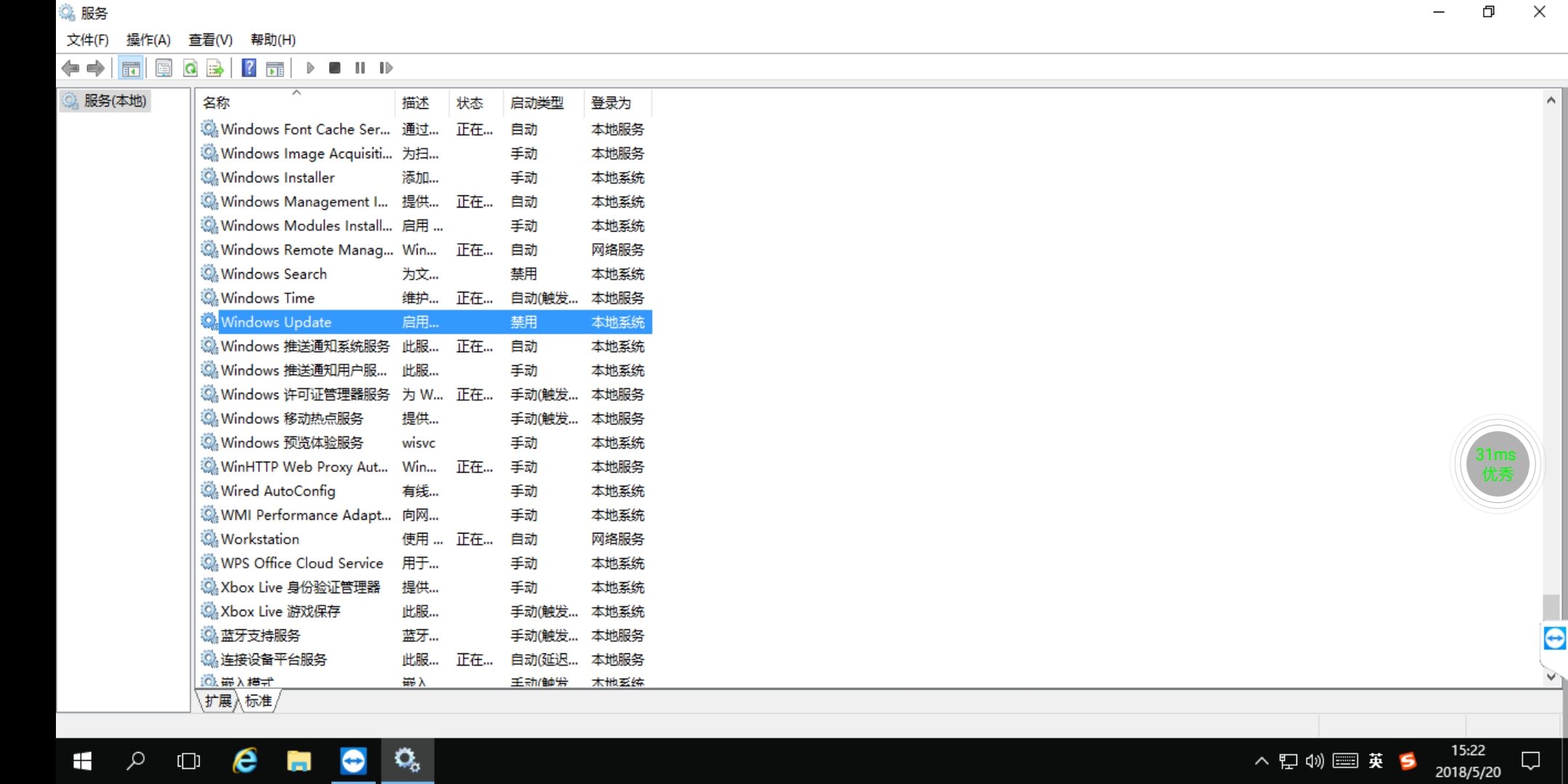
Task: Sort by the 启动类型 column header
Action: (x=543, y=102)
